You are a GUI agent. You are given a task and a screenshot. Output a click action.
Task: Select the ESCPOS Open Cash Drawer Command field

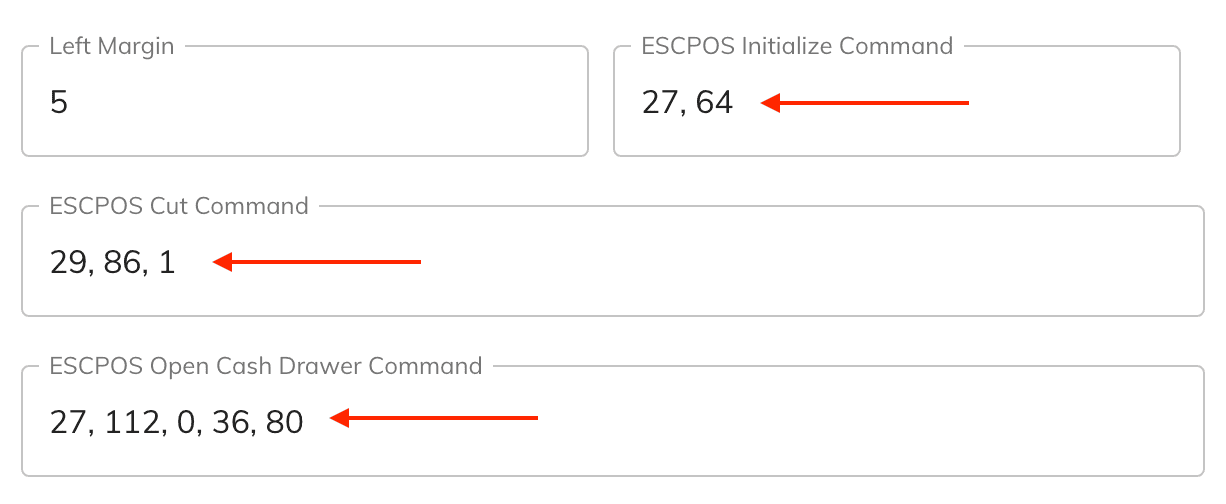[x=613, y=421]
